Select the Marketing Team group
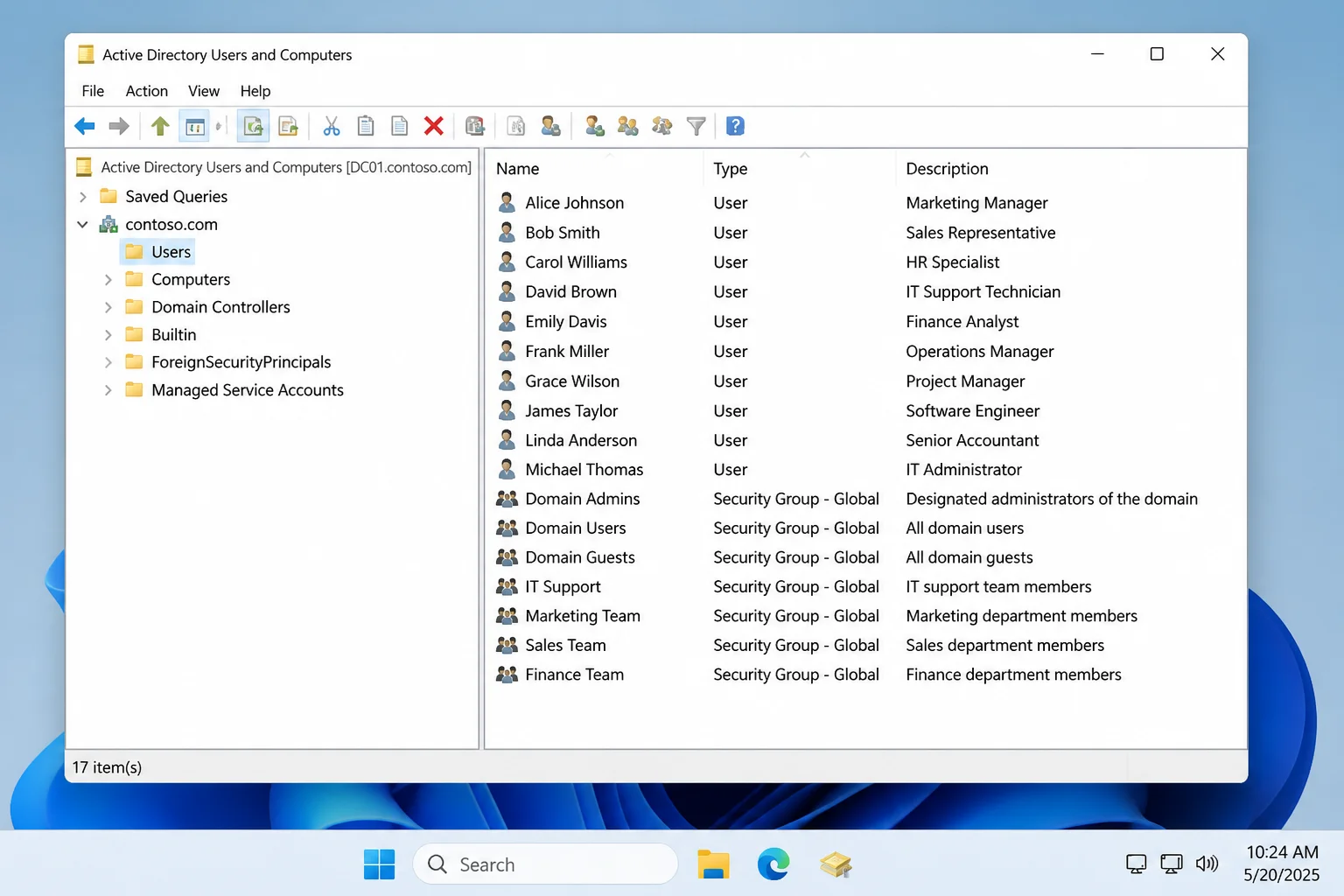 click(866, 616)
